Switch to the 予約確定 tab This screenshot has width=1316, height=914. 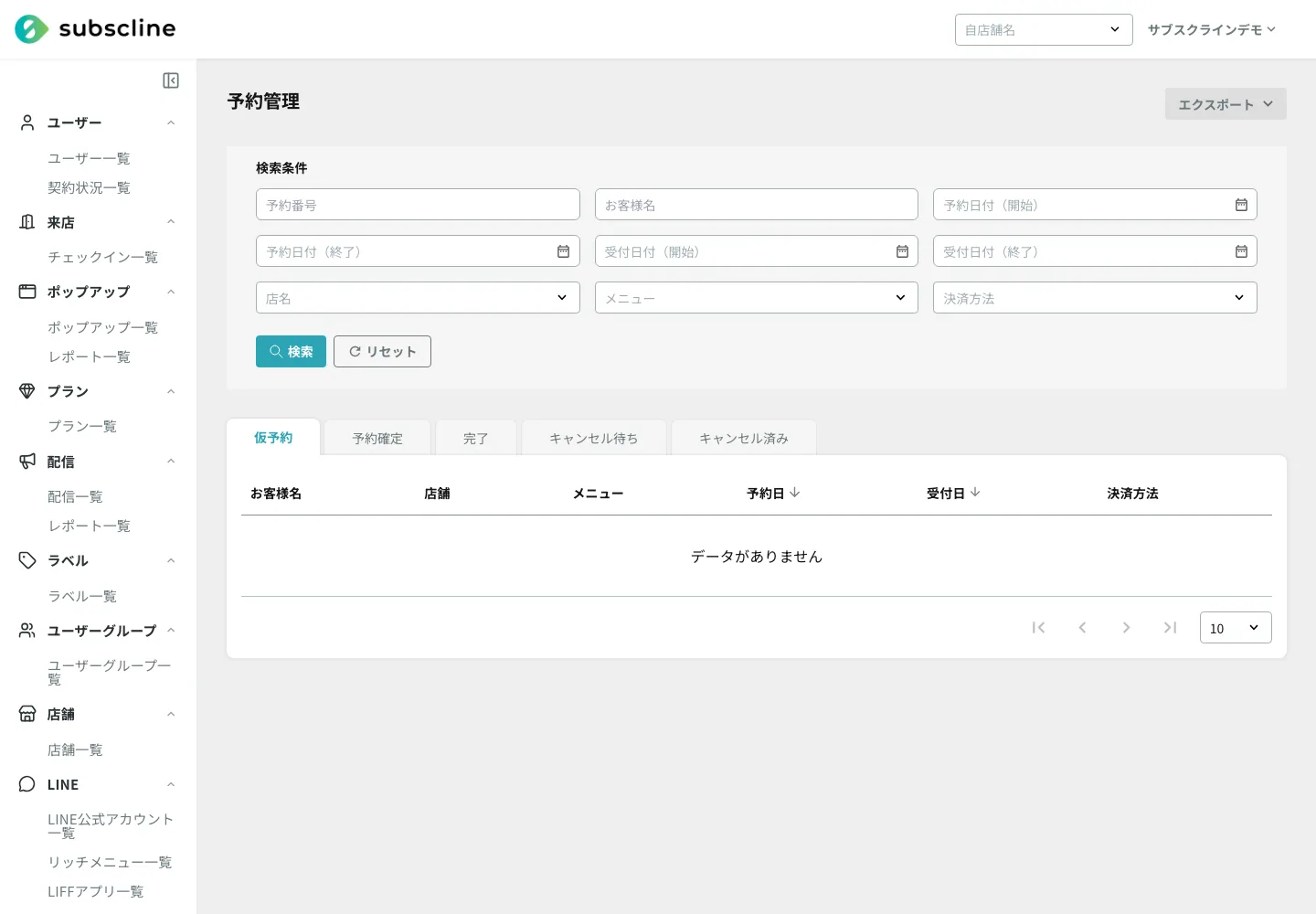point(377,439)
